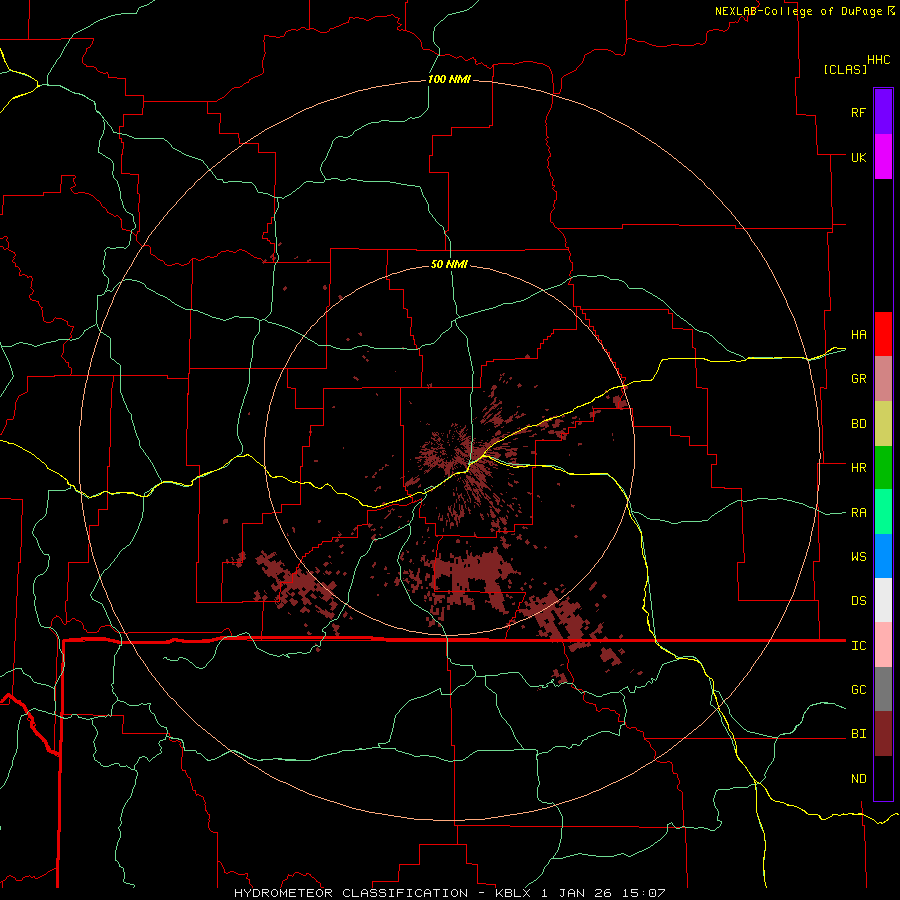Click the IC light pink legend swatch
Screen dimensions: 900x900
point(883,645)
